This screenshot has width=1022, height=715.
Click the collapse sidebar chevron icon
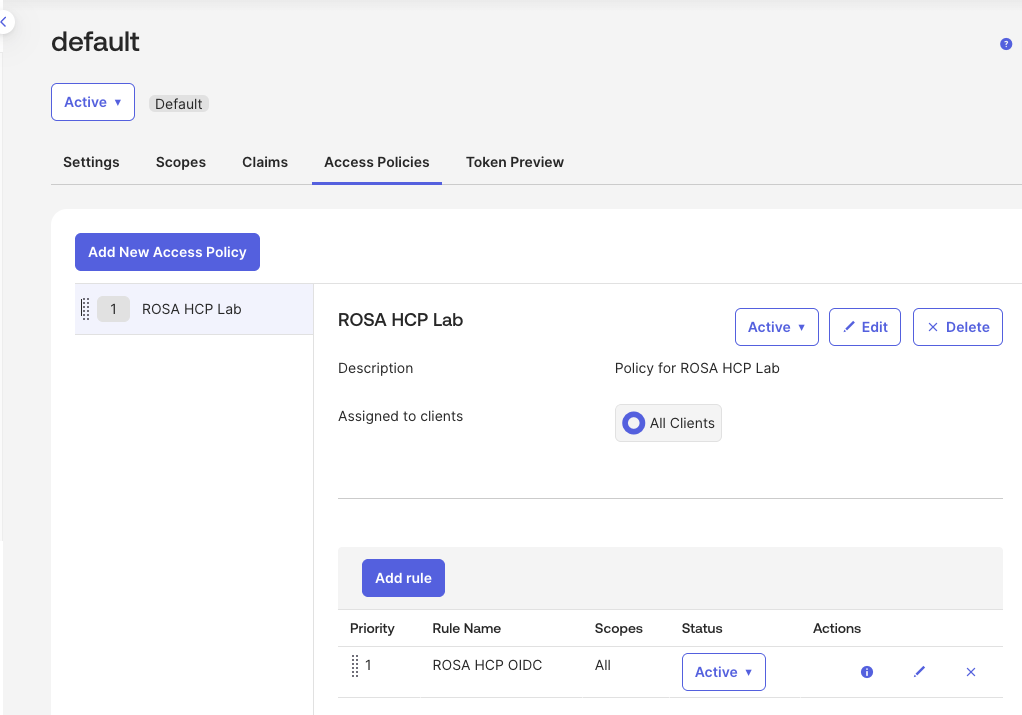4,22
